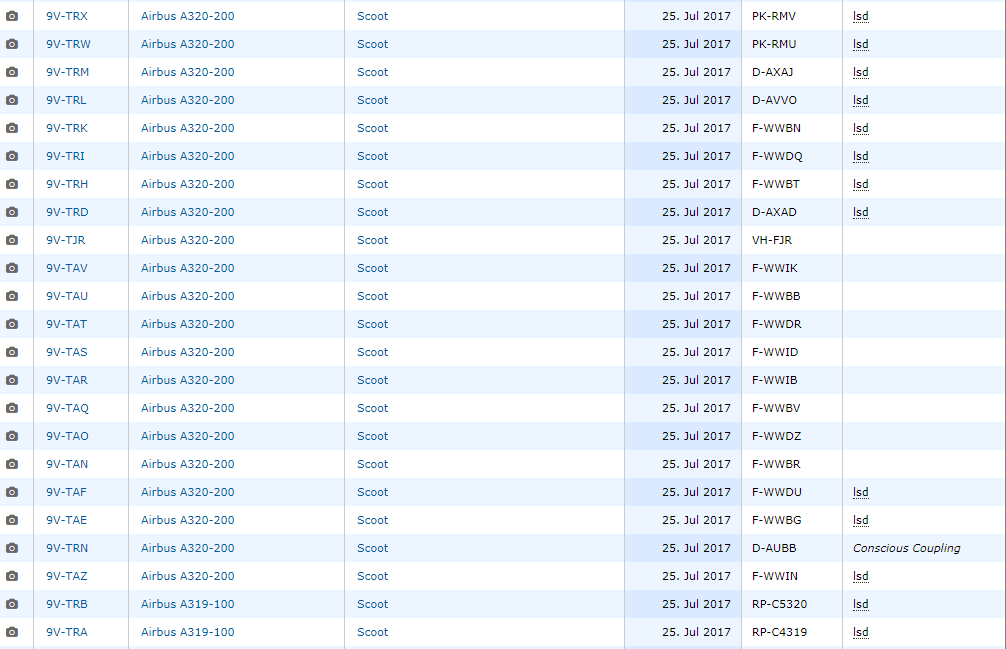1006x649 pixels.
Task: Click the camera icon for 9V-TRX
Action: click(x=12, y=16)
